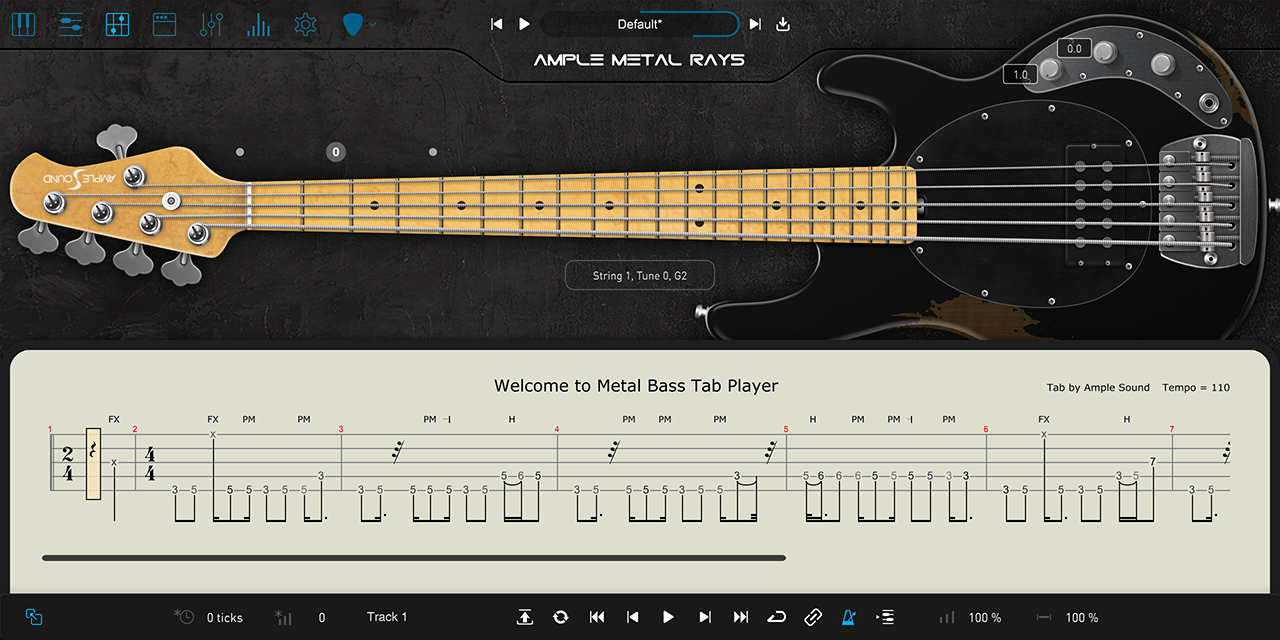The width and height of the screenshot is (1280, 640).
Task: Open the Track 1 selector
Action: click(387, 617)
